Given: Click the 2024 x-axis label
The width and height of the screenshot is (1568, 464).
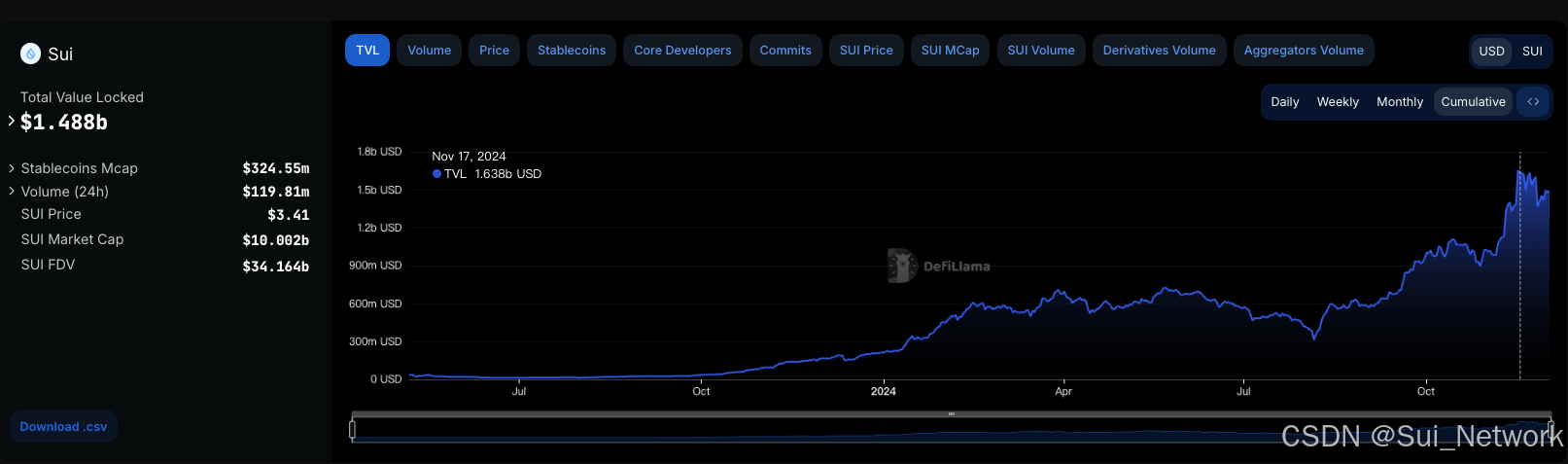Looking at the screenshot, I should [x=883, y=391].
